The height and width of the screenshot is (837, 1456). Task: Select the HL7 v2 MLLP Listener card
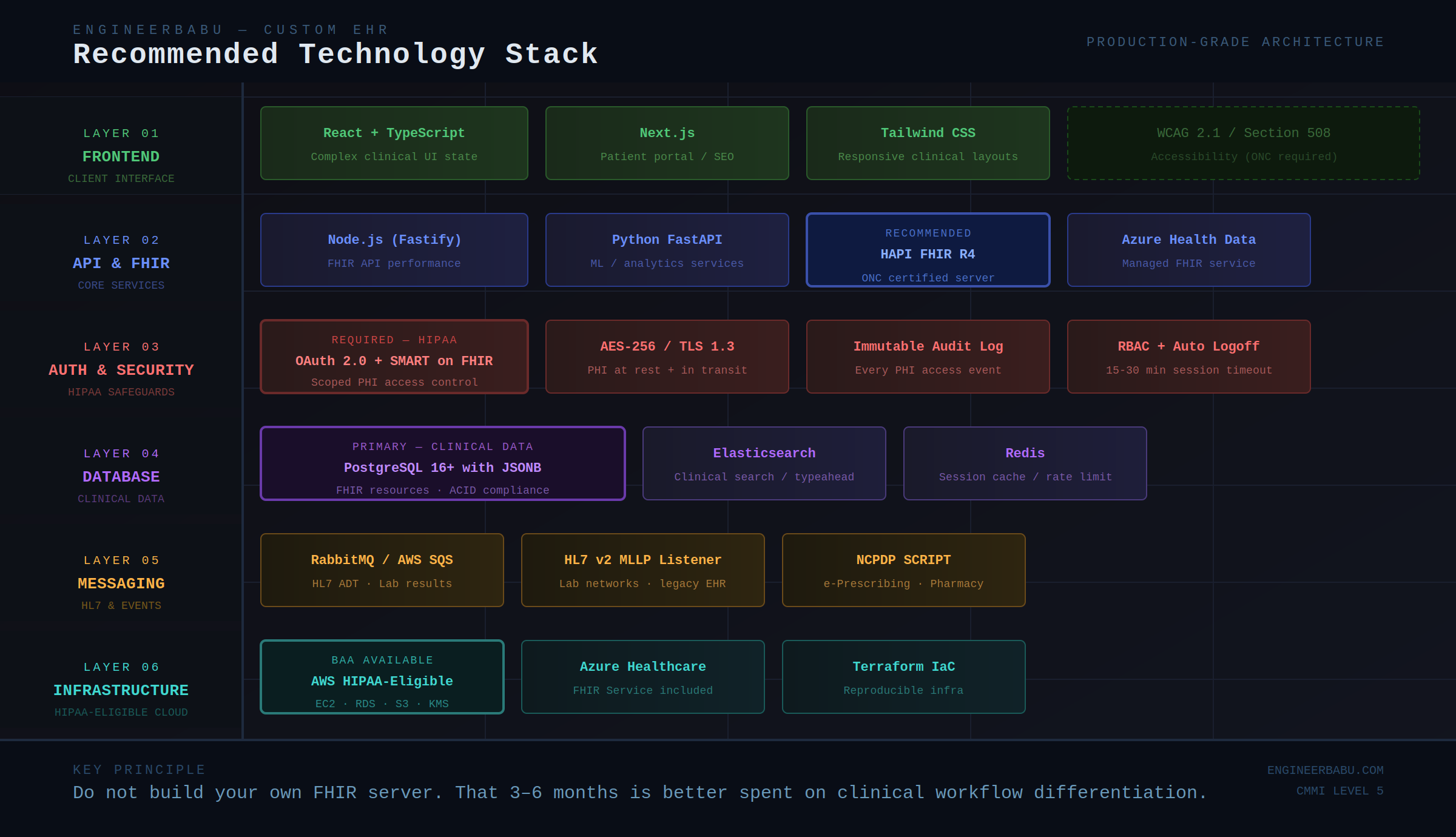(643, 570)
